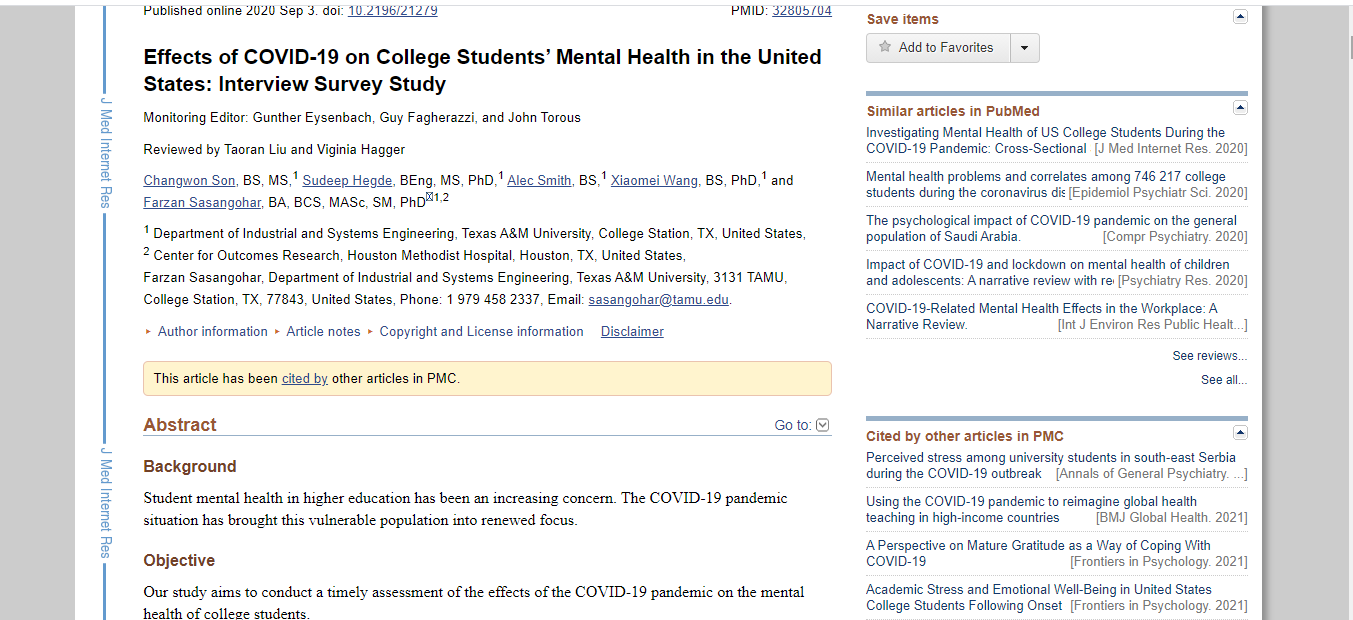The height and width of the screenshot is (620, 1353).
Task: Expand Author information details
Action: coord(212,332)
